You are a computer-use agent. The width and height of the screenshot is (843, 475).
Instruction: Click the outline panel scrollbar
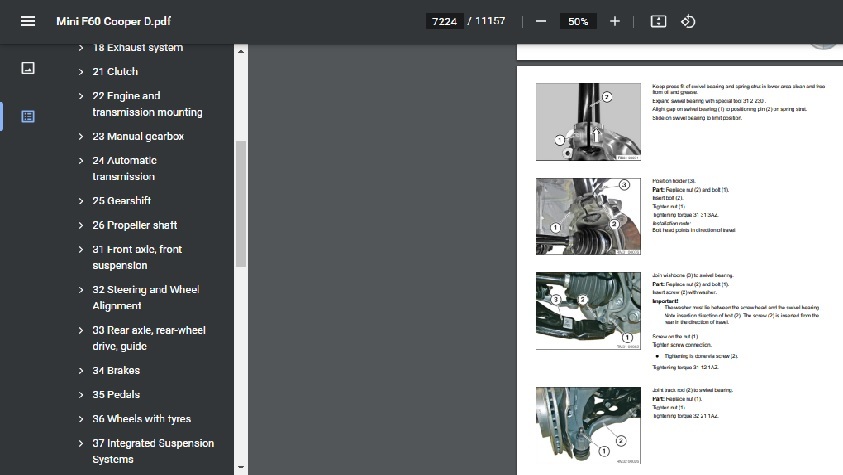[240, 200]
